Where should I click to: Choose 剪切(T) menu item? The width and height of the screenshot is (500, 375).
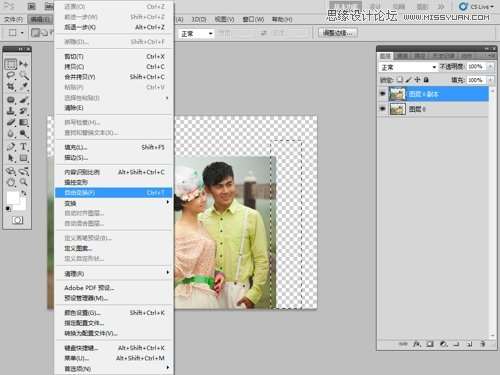[x=114, y=56]
